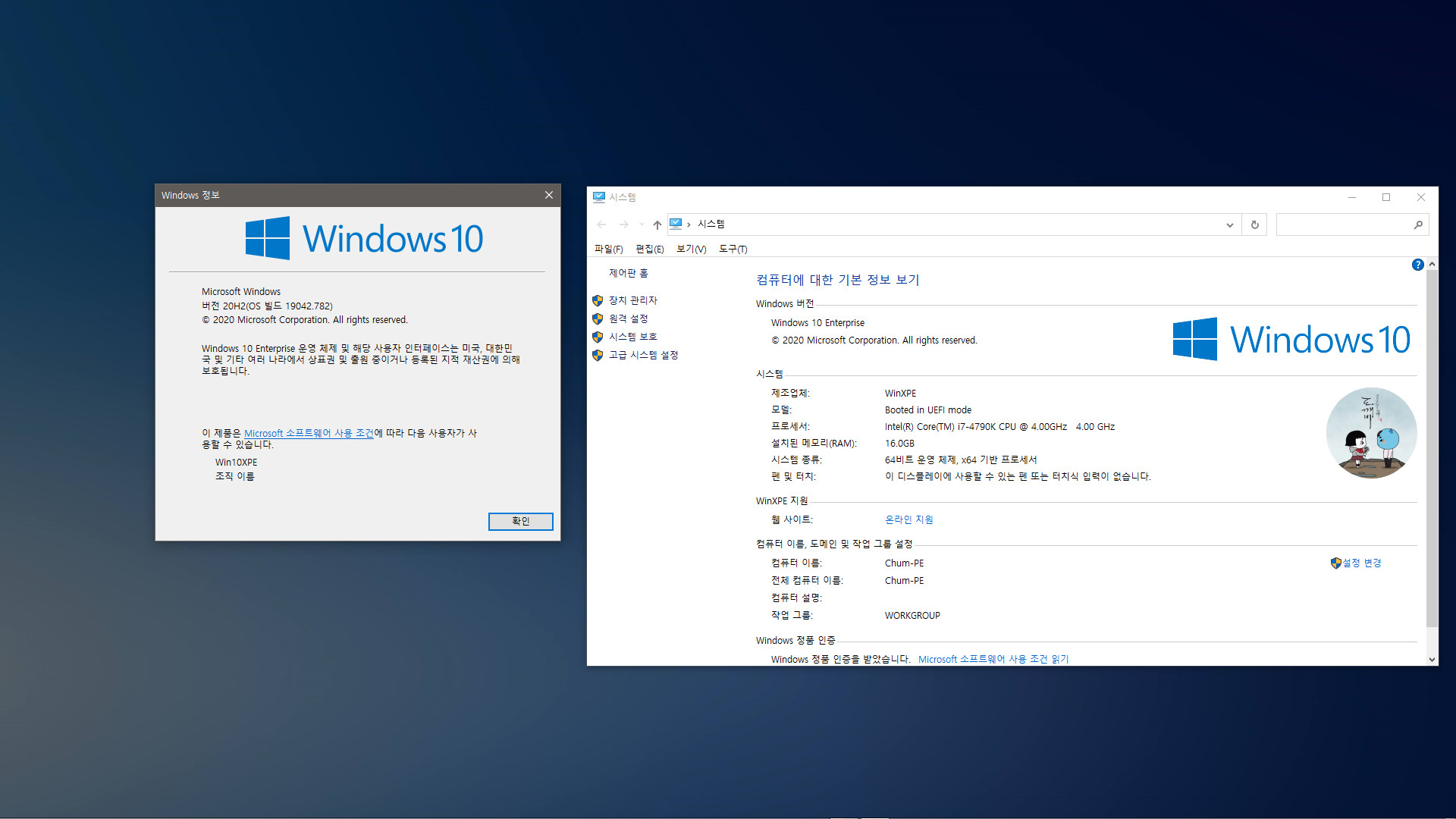Open the 보기(V) menu
This screenshot has width=1456, height=819.
tap(691, 249)
